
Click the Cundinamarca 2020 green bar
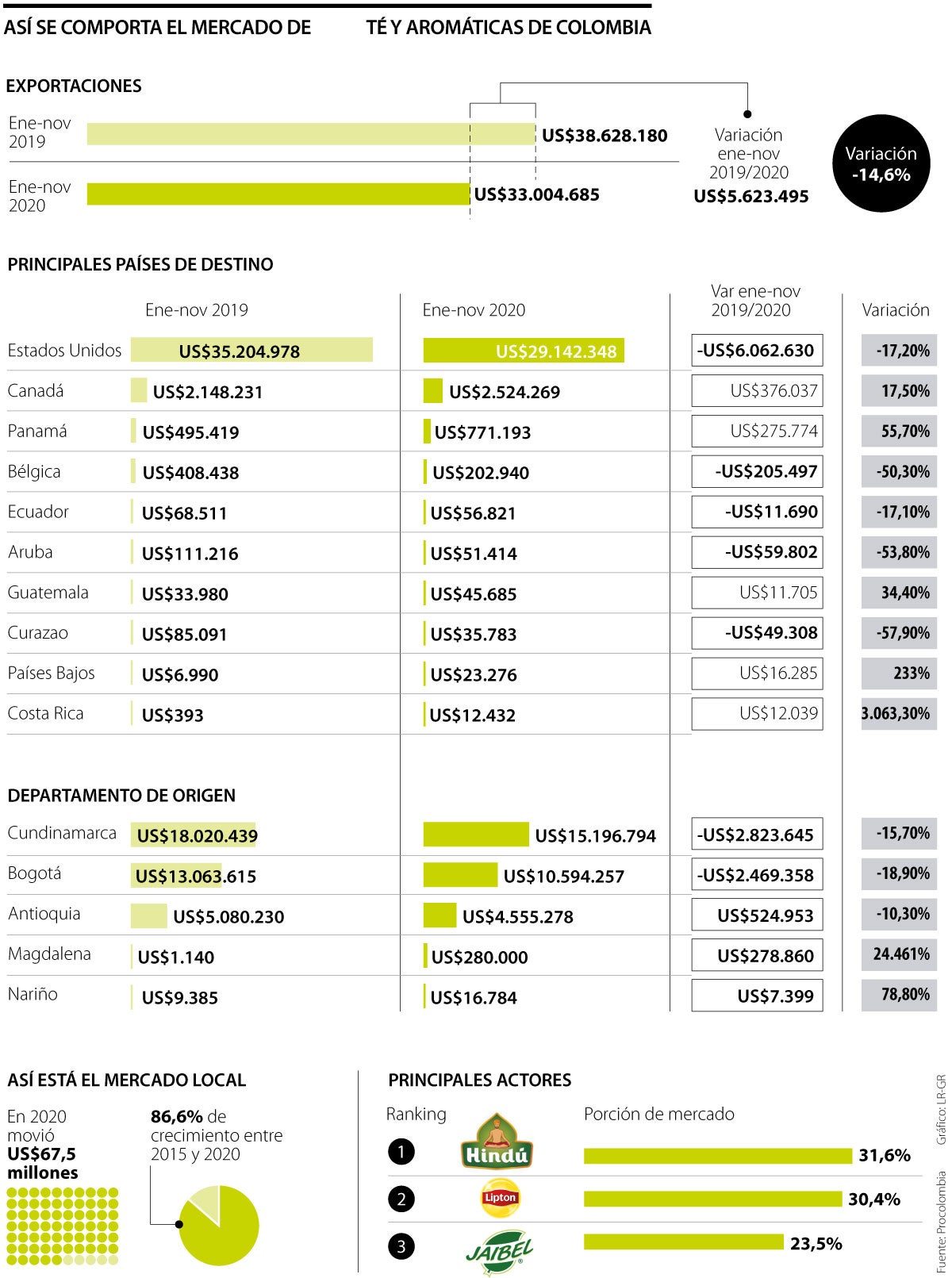pyautogui.click(x=475, y=835)
